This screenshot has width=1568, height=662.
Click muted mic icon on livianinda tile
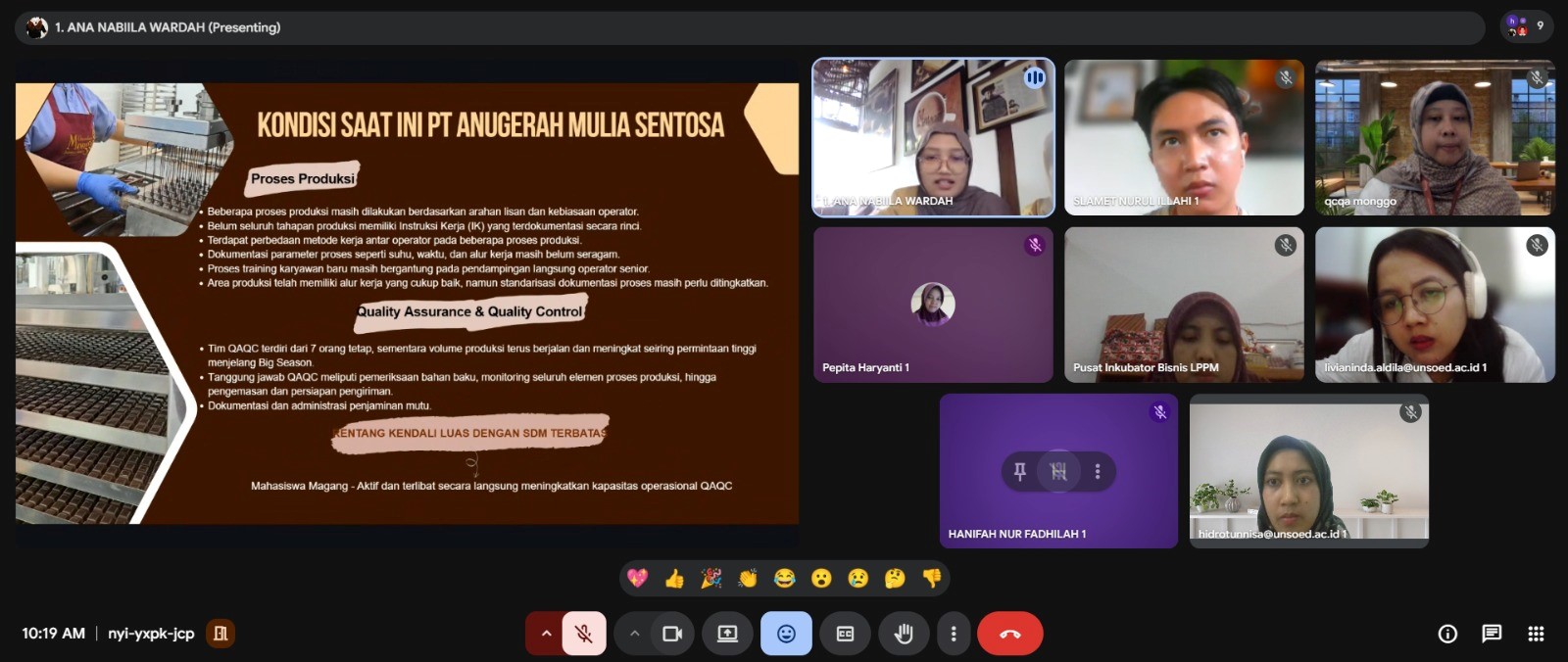pyautogui.click(x=1537, y=245)
